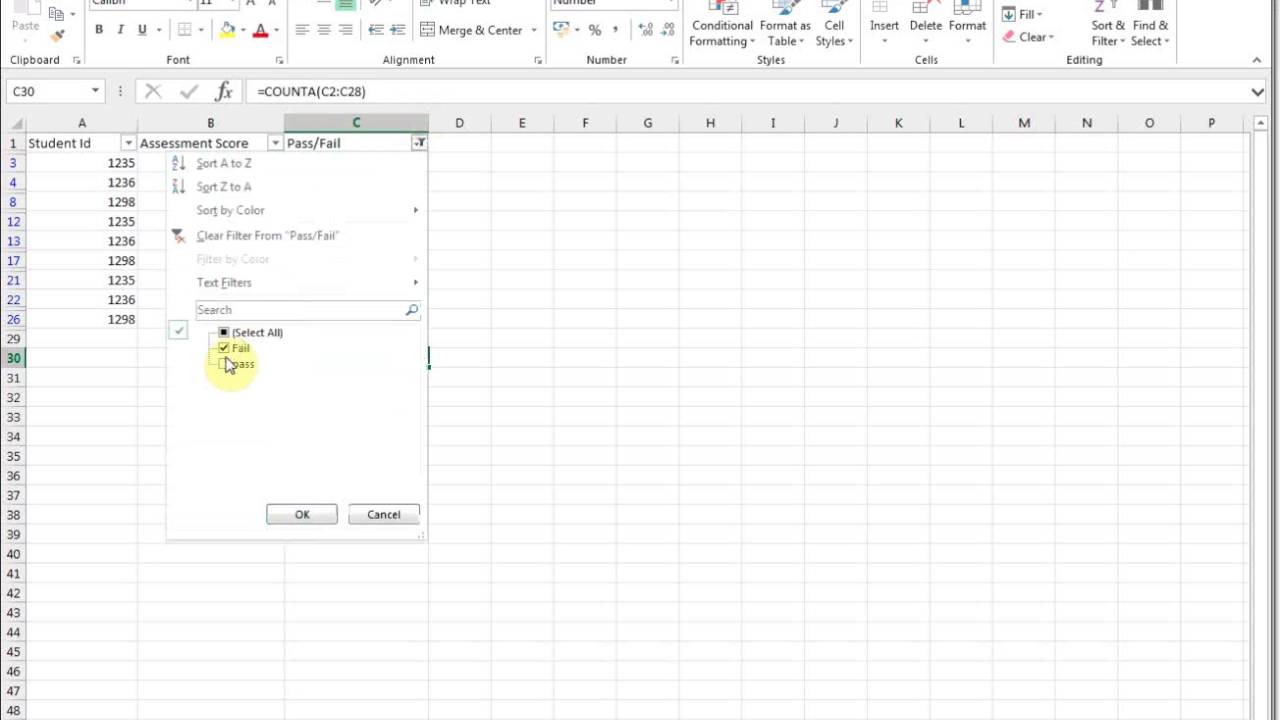Click the Clear Filter funnel icon

pos(178,236)
